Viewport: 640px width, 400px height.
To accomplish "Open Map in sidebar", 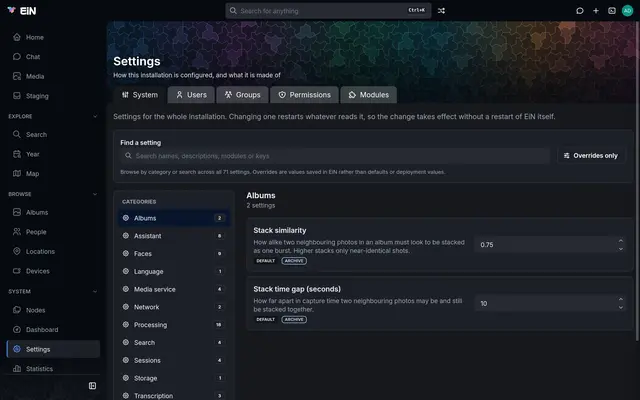I will (x=53, y=173).
